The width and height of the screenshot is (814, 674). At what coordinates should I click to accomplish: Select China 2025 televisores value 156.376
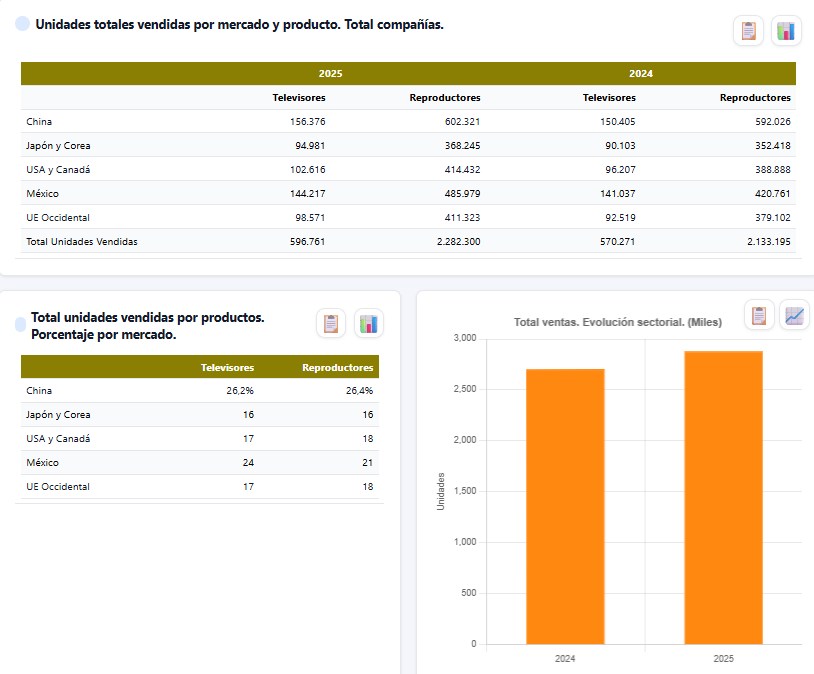coord(307,122)
